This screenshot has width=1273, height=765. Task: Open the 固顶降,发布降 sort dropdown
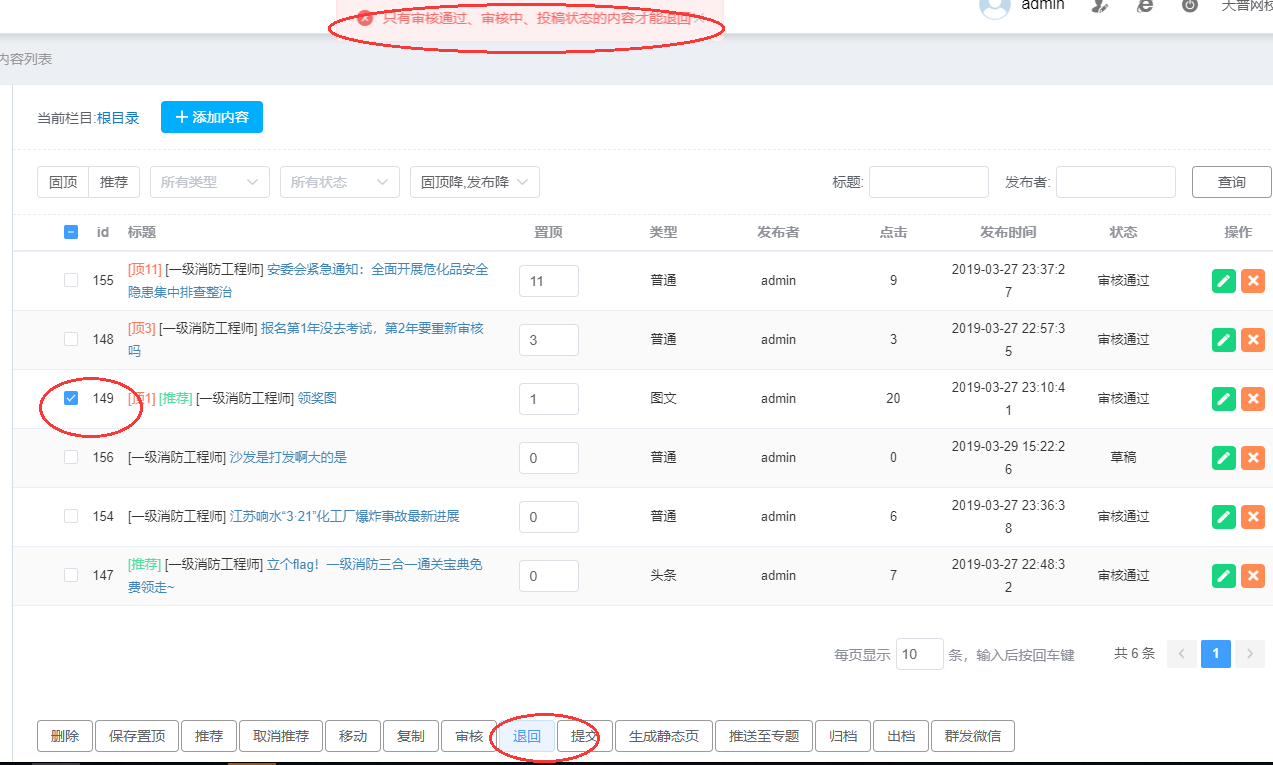click(x=475, y=182)
